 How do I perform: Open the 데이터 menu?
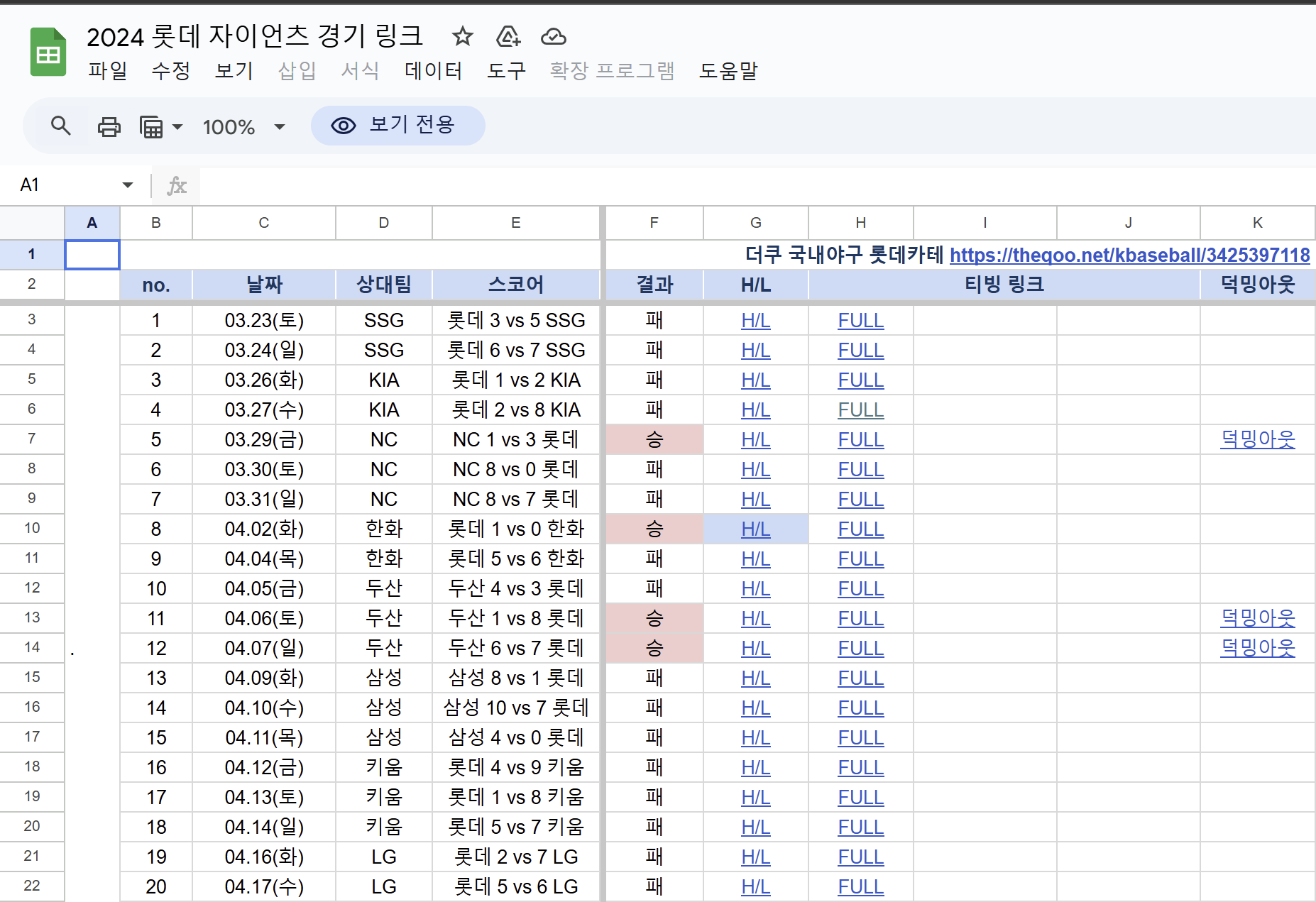[433, 71]
